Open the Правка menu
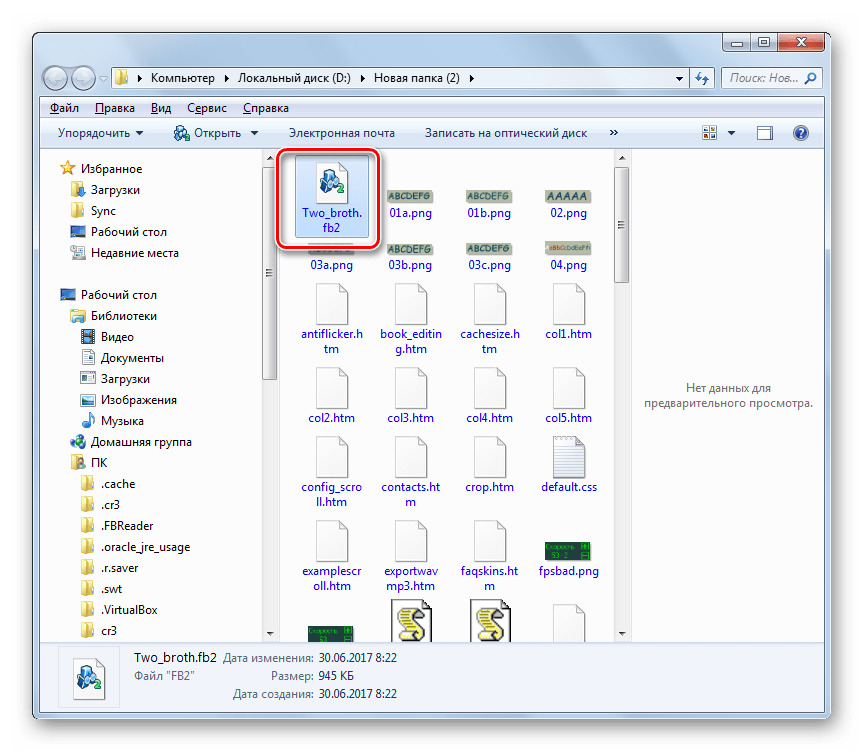 point(115,108)
